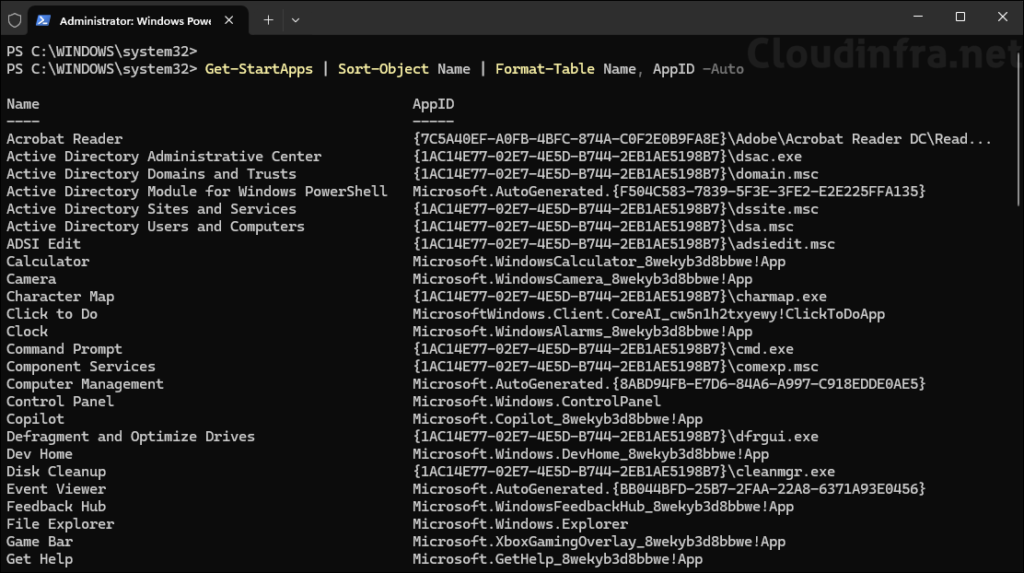Image resolution: width=1024 pixels, height=573 pixels.
Task: Open a new tab with the plus button
Action: (268, 19)
